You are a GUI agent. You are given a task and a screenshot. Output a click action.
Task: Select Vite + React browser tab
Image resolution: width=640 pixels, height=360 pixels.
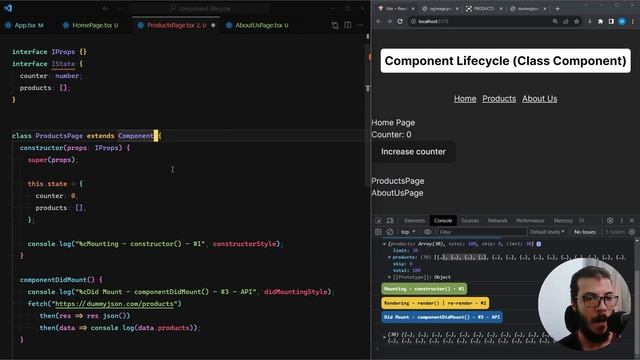click(x=396, y=9)
